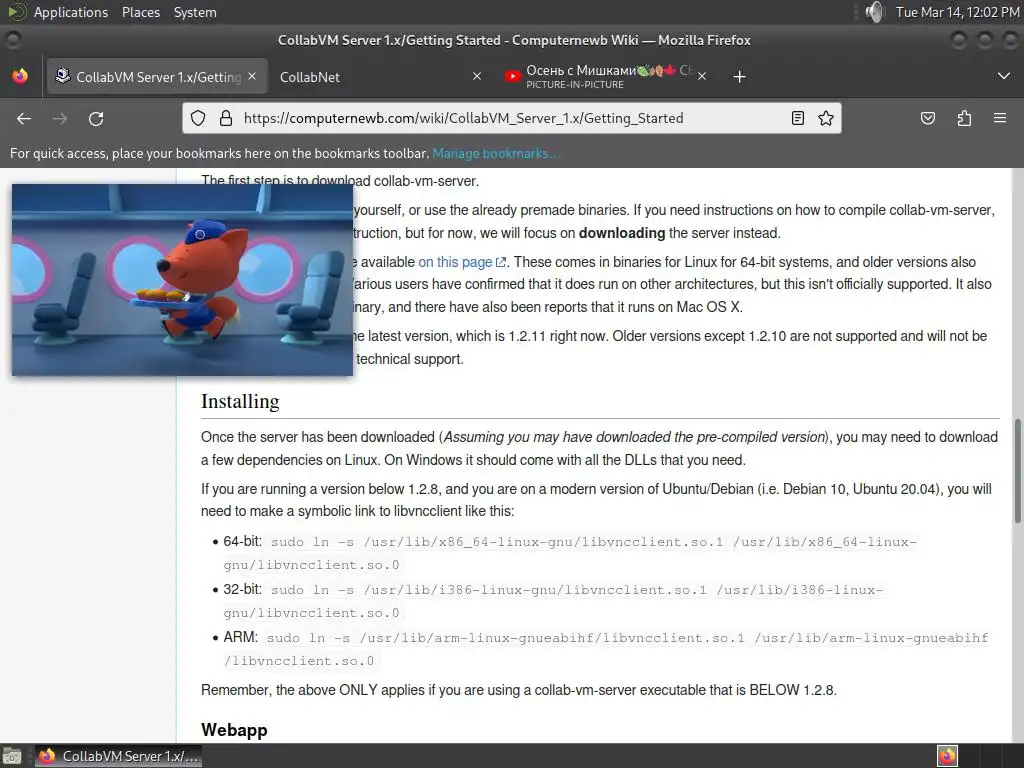View site security lock information
This screenshot has height=768, width=1024.
click(226, 118)
